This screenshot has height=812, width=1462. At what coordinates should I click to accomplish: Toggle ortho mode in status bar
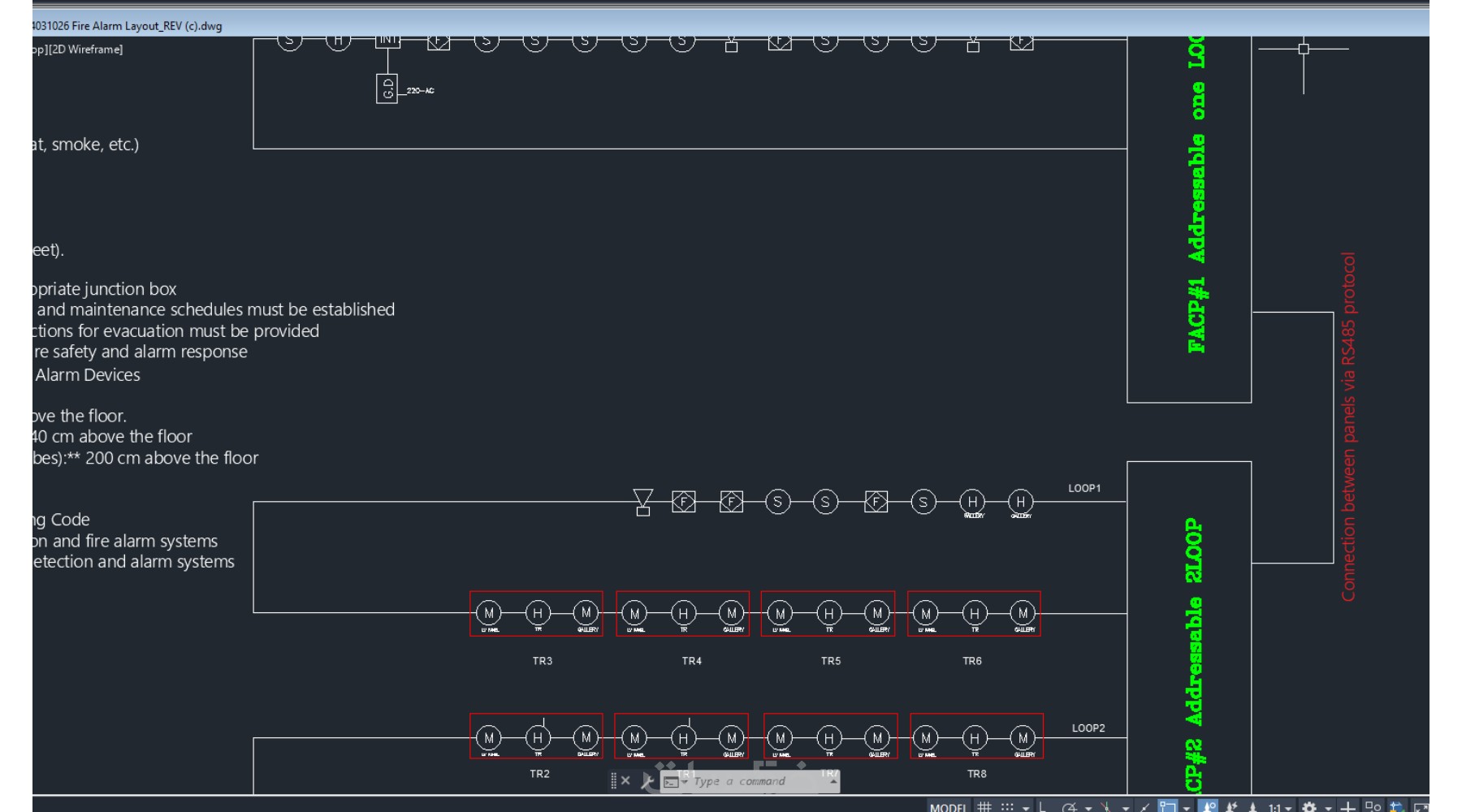[1043, 807]
